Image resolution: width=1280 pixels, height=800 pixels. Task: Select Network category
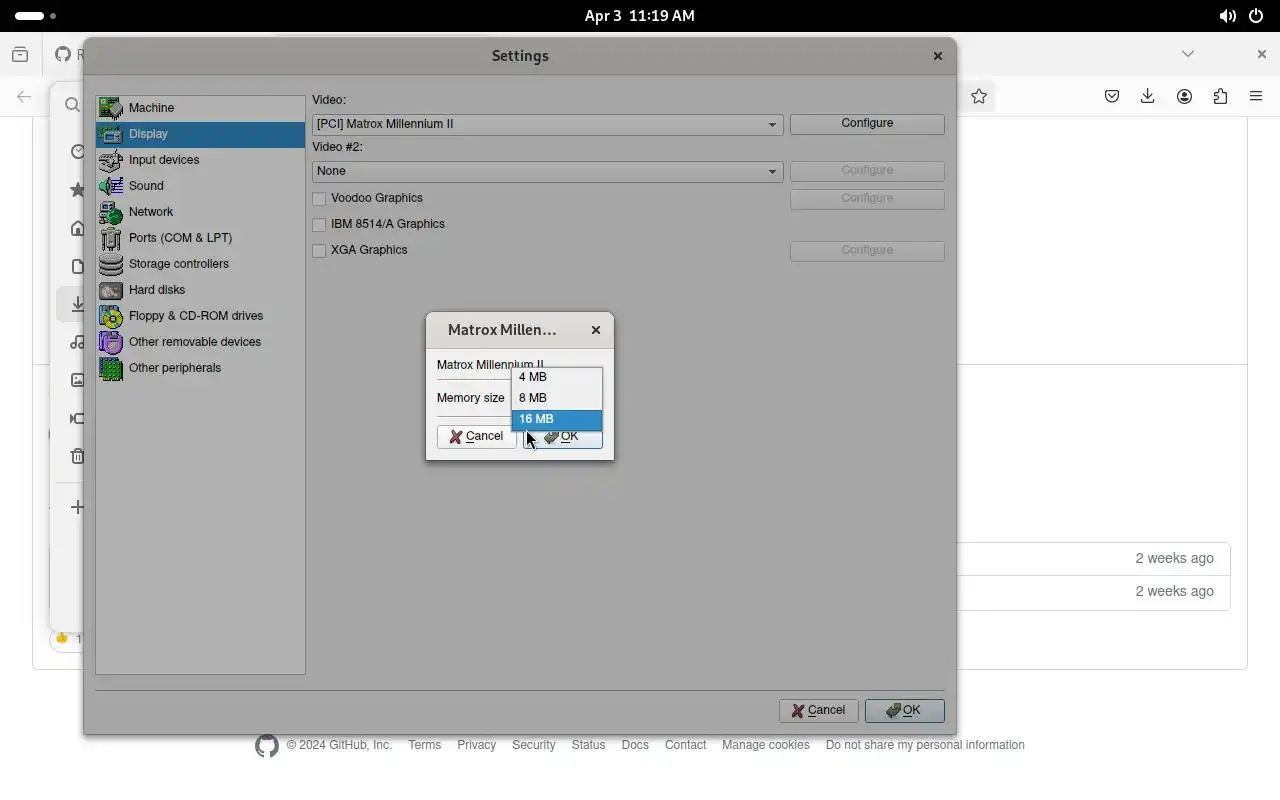pos(200,212)
